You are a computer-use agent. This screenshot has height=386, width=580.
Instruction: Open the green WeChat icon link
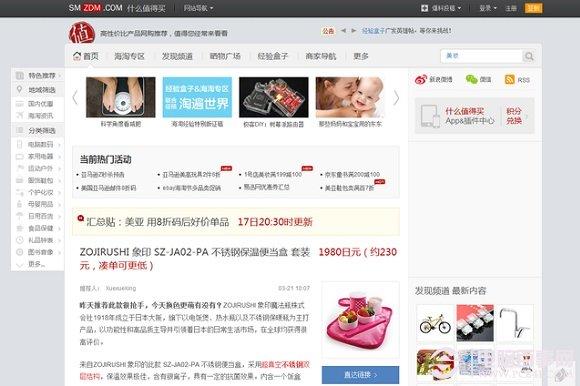[471, 79]
